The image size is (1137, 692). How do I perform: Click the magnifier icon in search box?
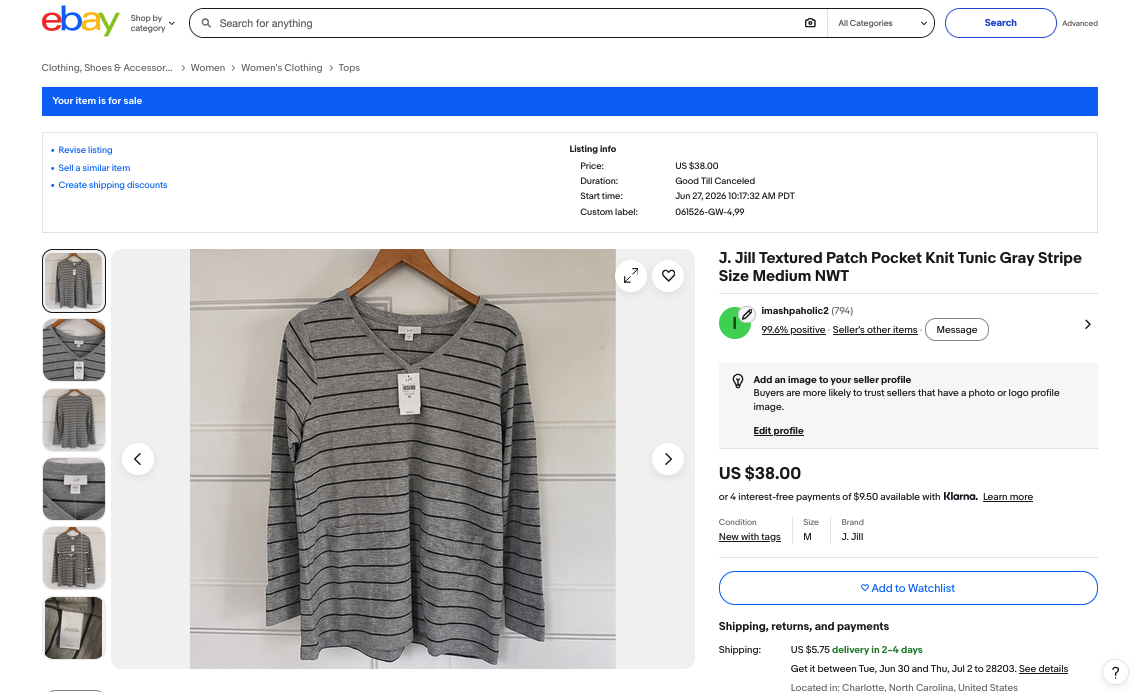coord(206,23)
